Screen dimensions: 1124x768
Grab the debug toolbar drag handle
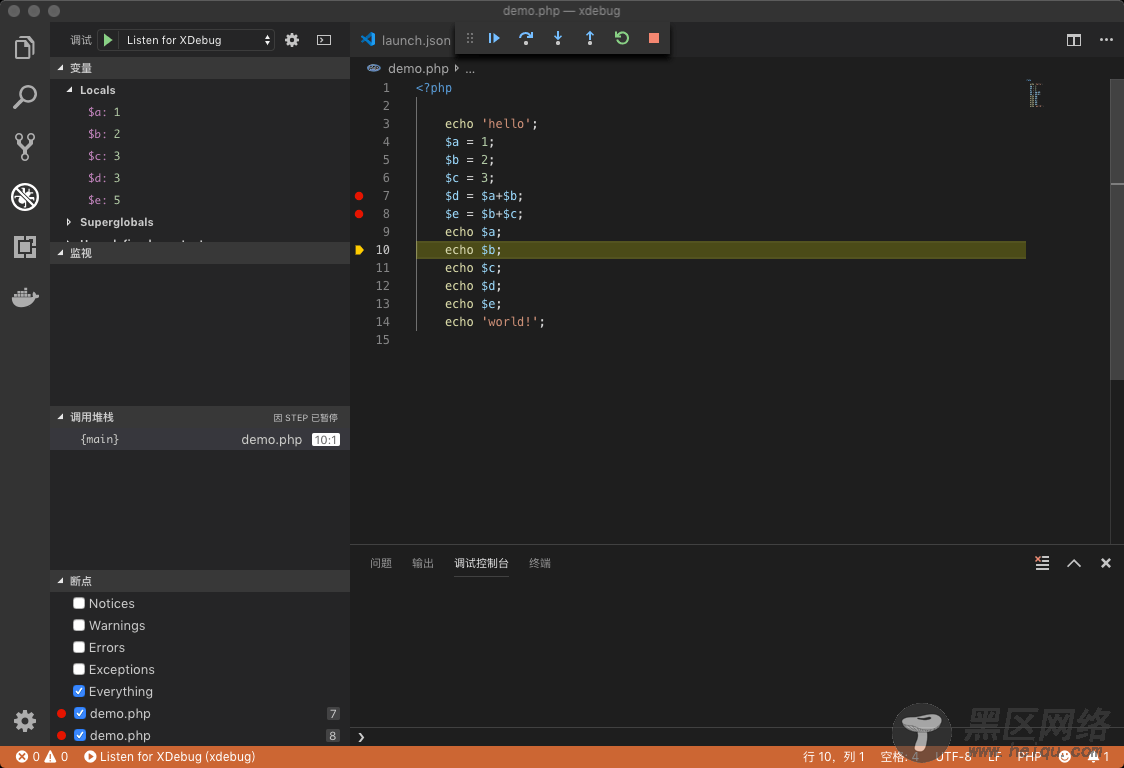[x=470, y=38]
